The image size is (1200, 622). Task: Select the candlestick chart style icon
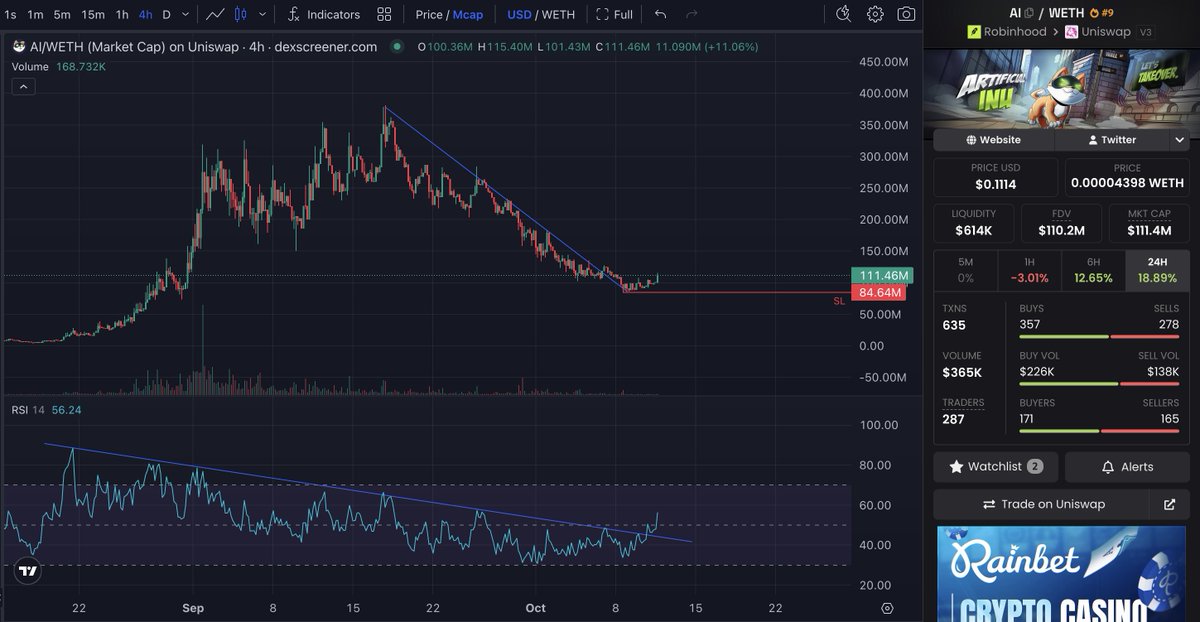241,15
